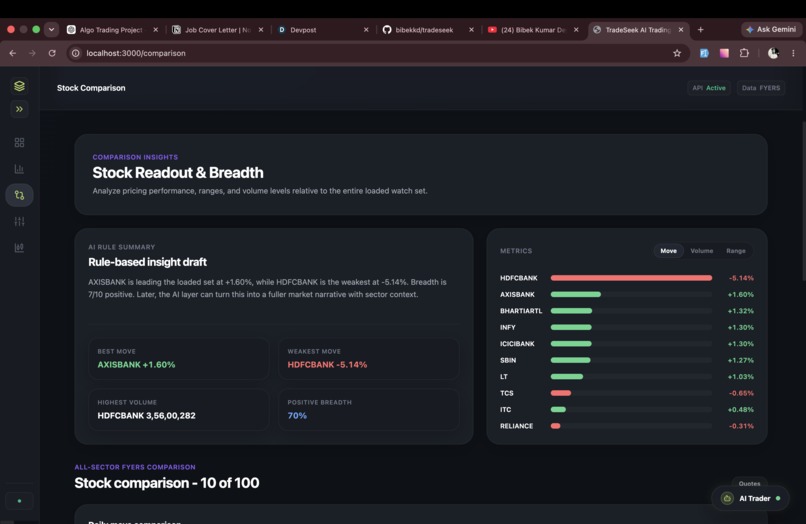
Task: Click the HDFCBANK red move bar
Action: pyautogui.click(x=631, y=278)
